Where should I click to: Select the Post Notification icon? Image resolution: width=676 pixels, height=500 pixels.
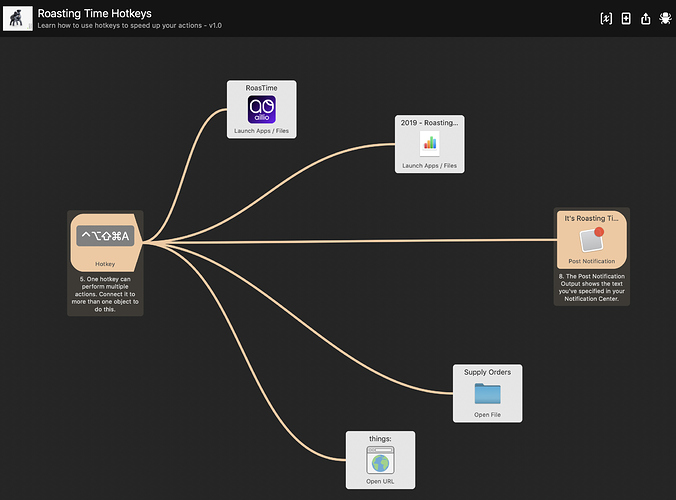(590, 240)
